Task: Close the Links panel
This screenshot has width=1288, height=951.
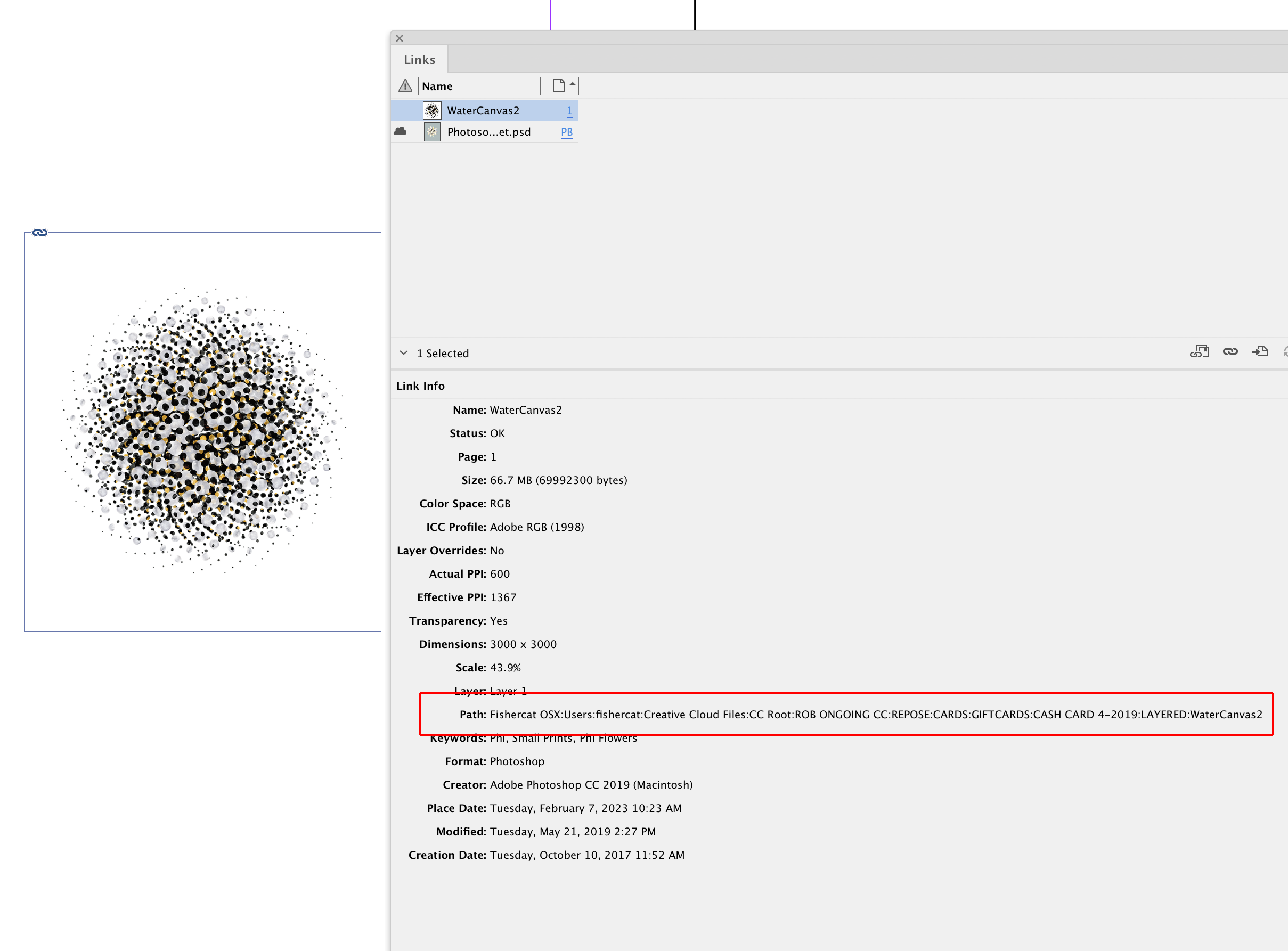Action: tap(400, 38)
